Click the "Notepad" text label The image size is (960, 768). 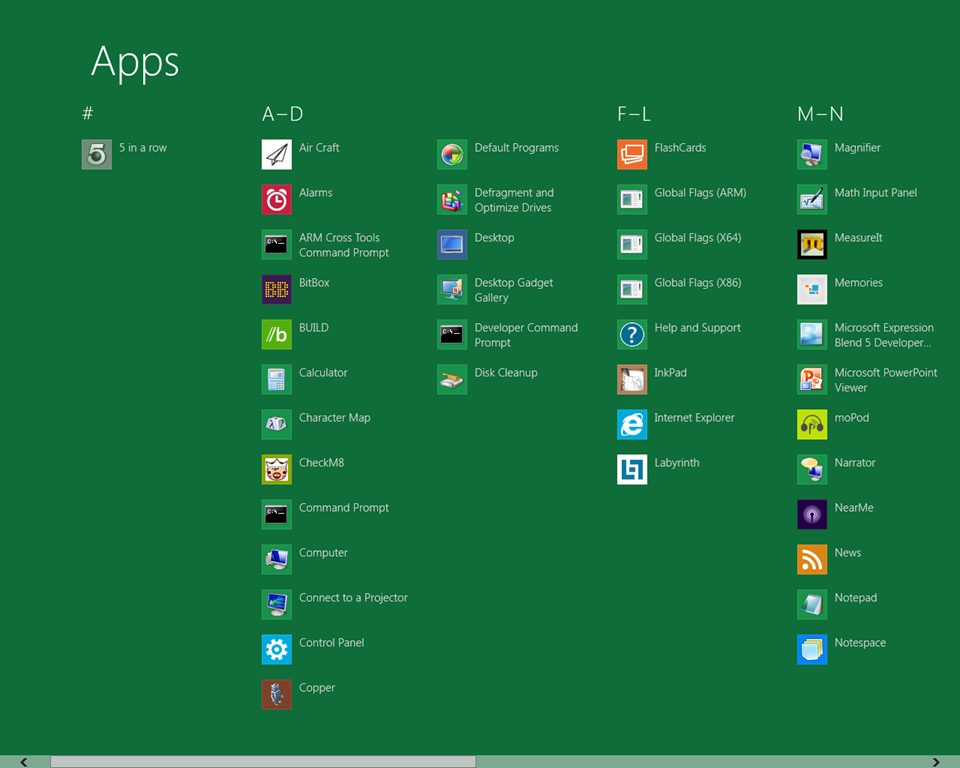(x=855, y=598)
